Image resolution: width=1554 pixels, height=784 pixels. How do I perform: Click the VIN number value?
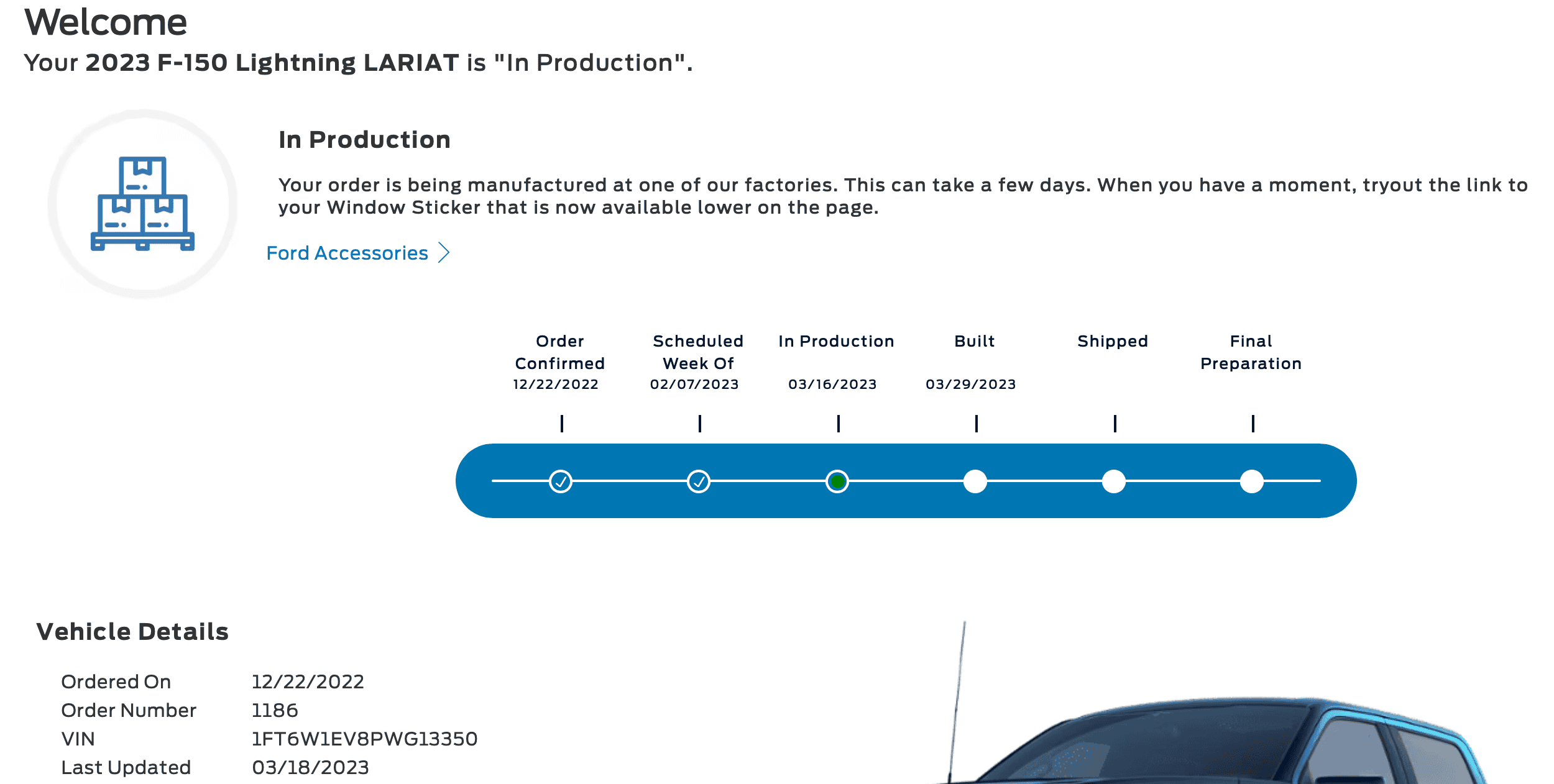tap(364, 739)
